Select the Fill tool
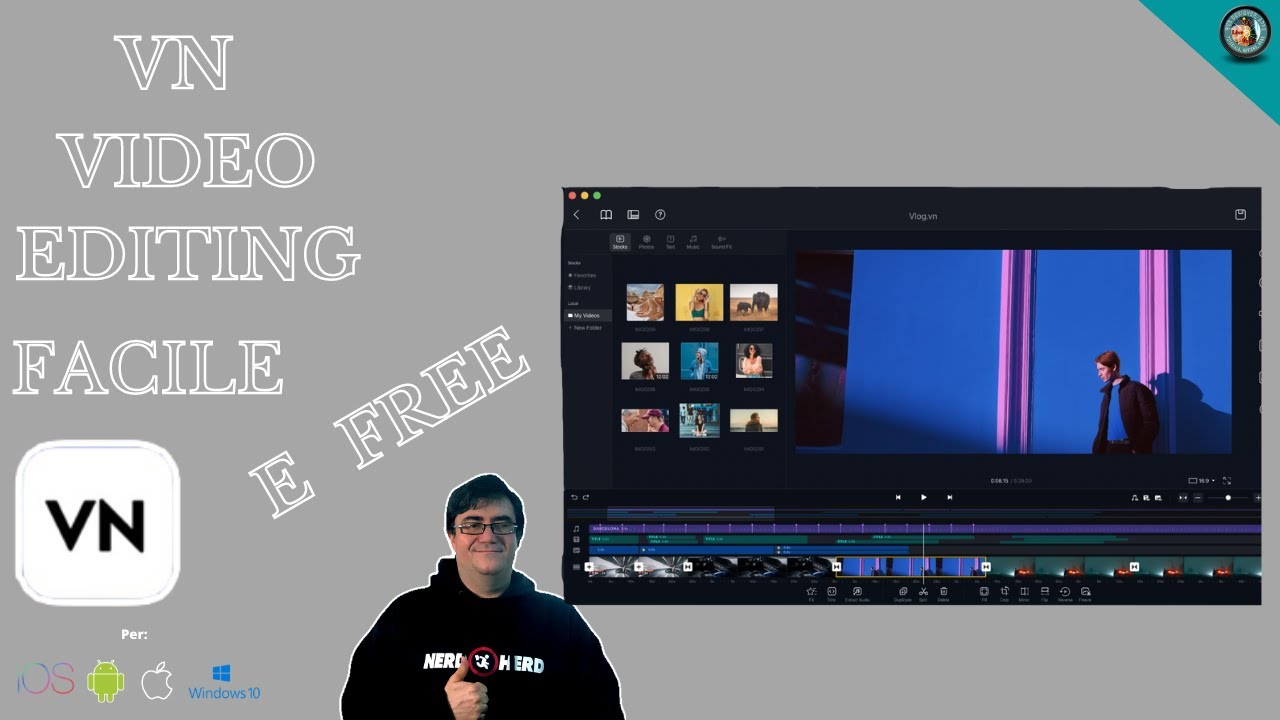1280x720 pixels. (x=984, y=594)
